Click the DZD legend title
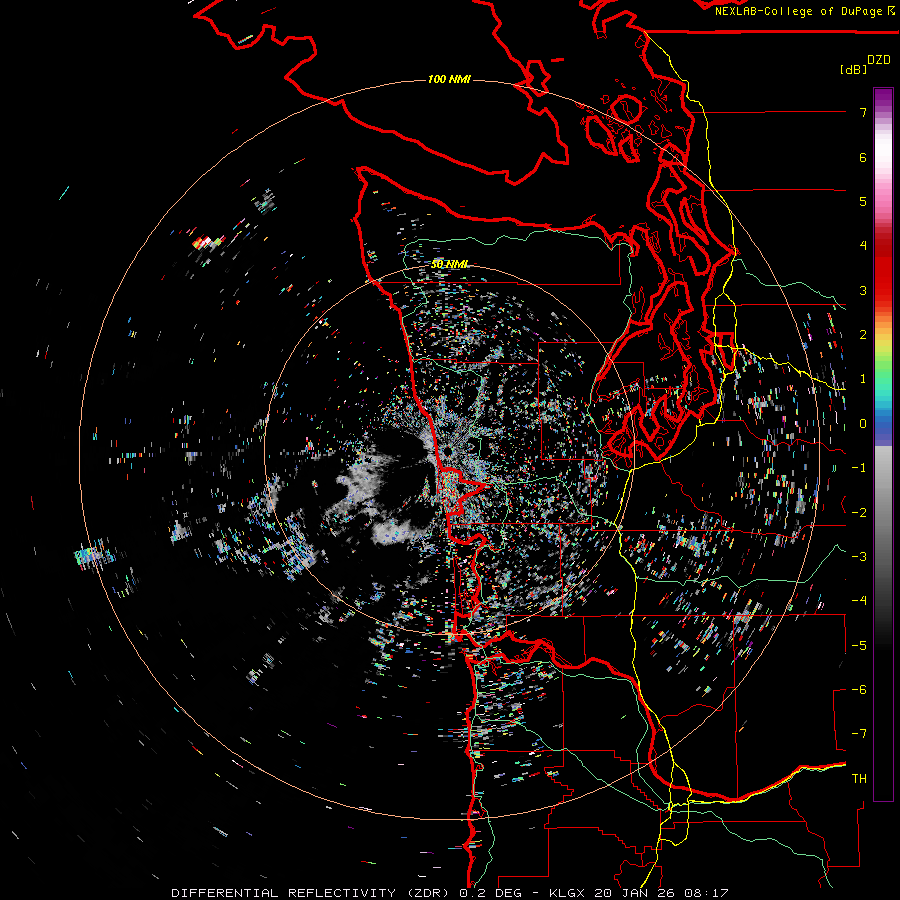Screen dimensions: 900x900 click(879, 60)
